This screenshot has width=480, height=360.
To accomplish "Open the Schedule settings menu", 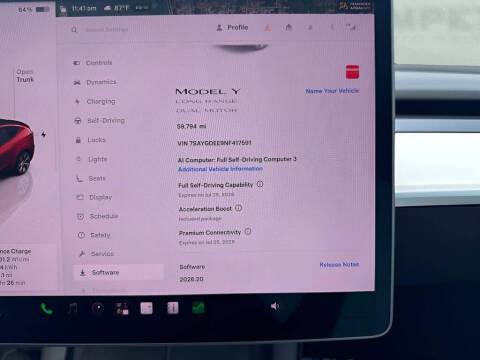I will pos(98,216).
